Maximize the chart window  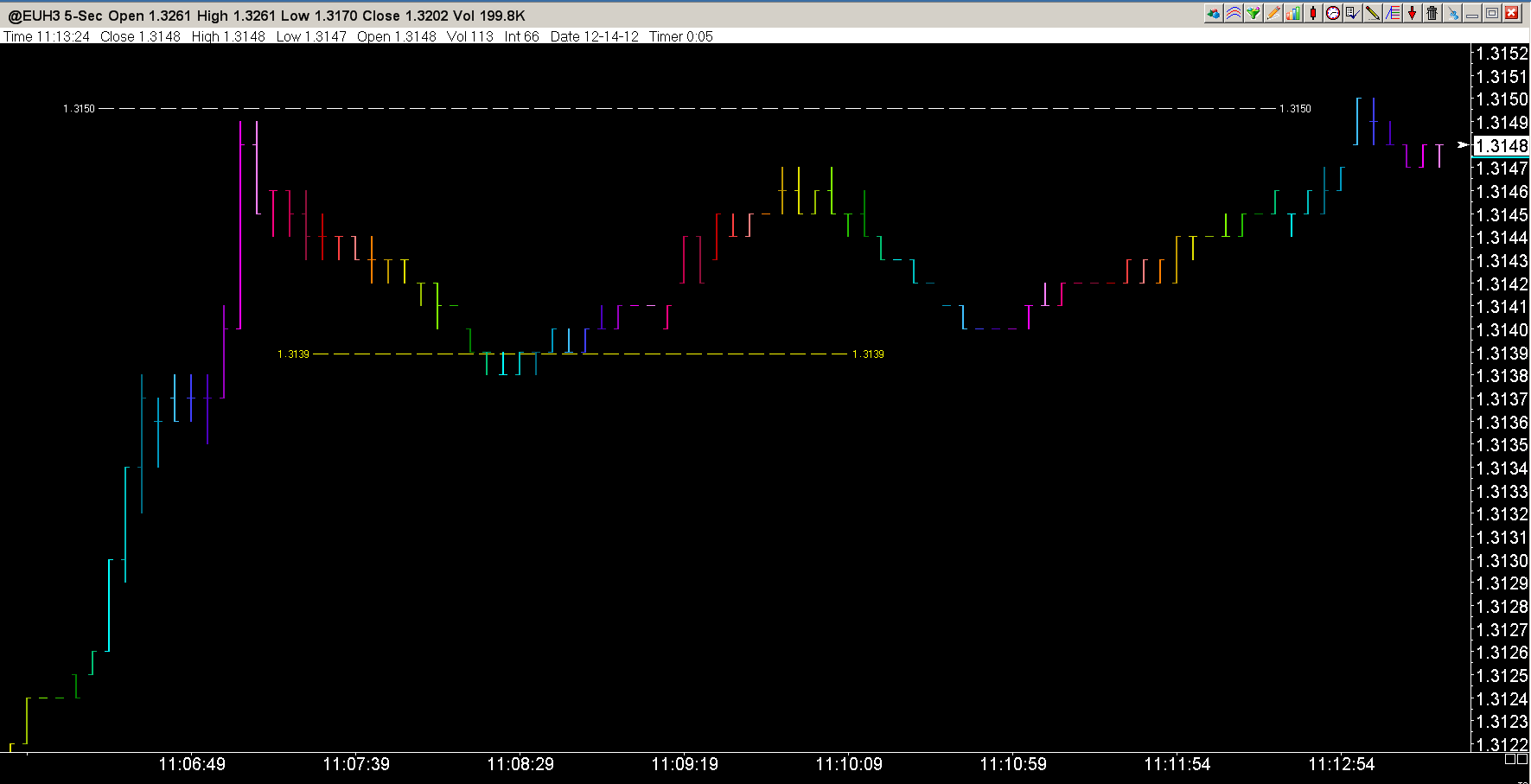(x=1492, y=13)
